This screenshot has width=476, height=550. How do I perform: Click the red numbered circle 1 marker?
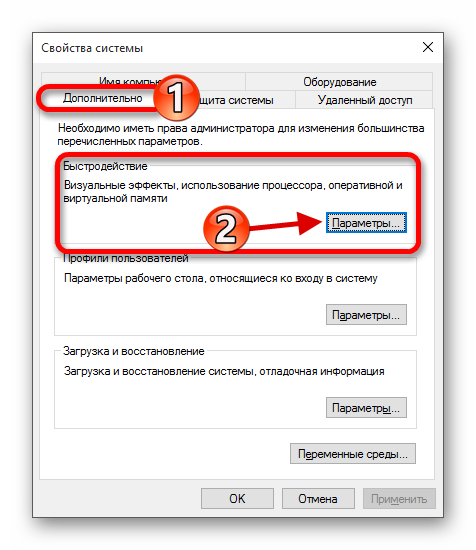click(x=176, y=97)
